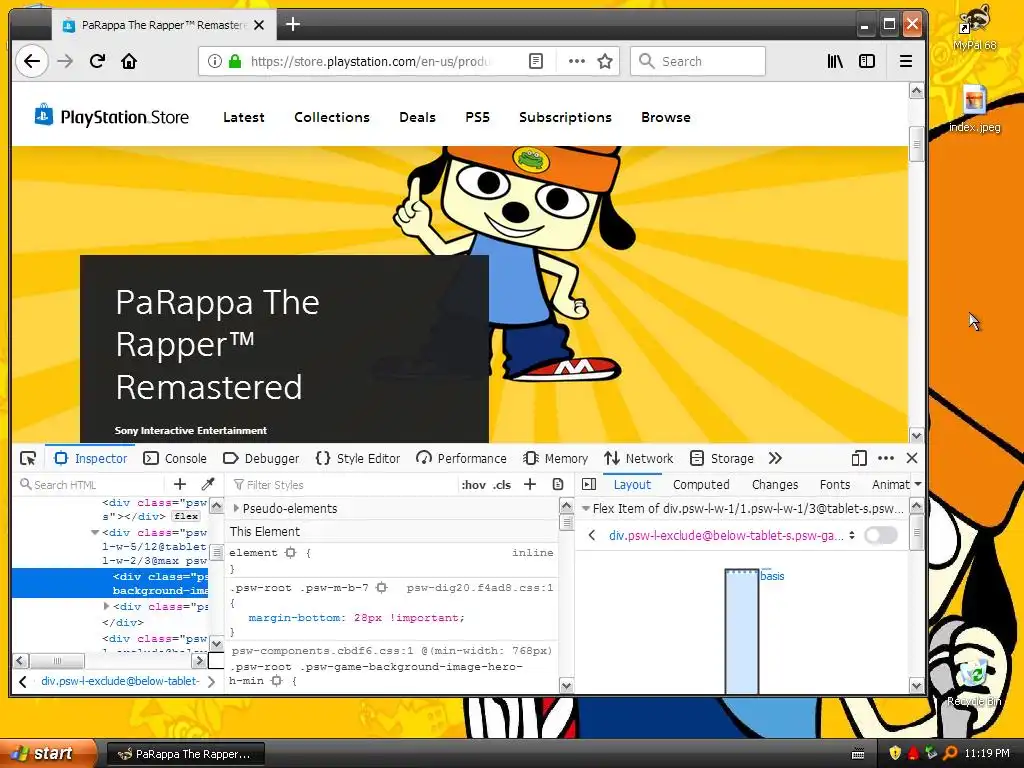Go back to flex container arrow
This screenshot has height=768, width=1024.
pos(592,536)
